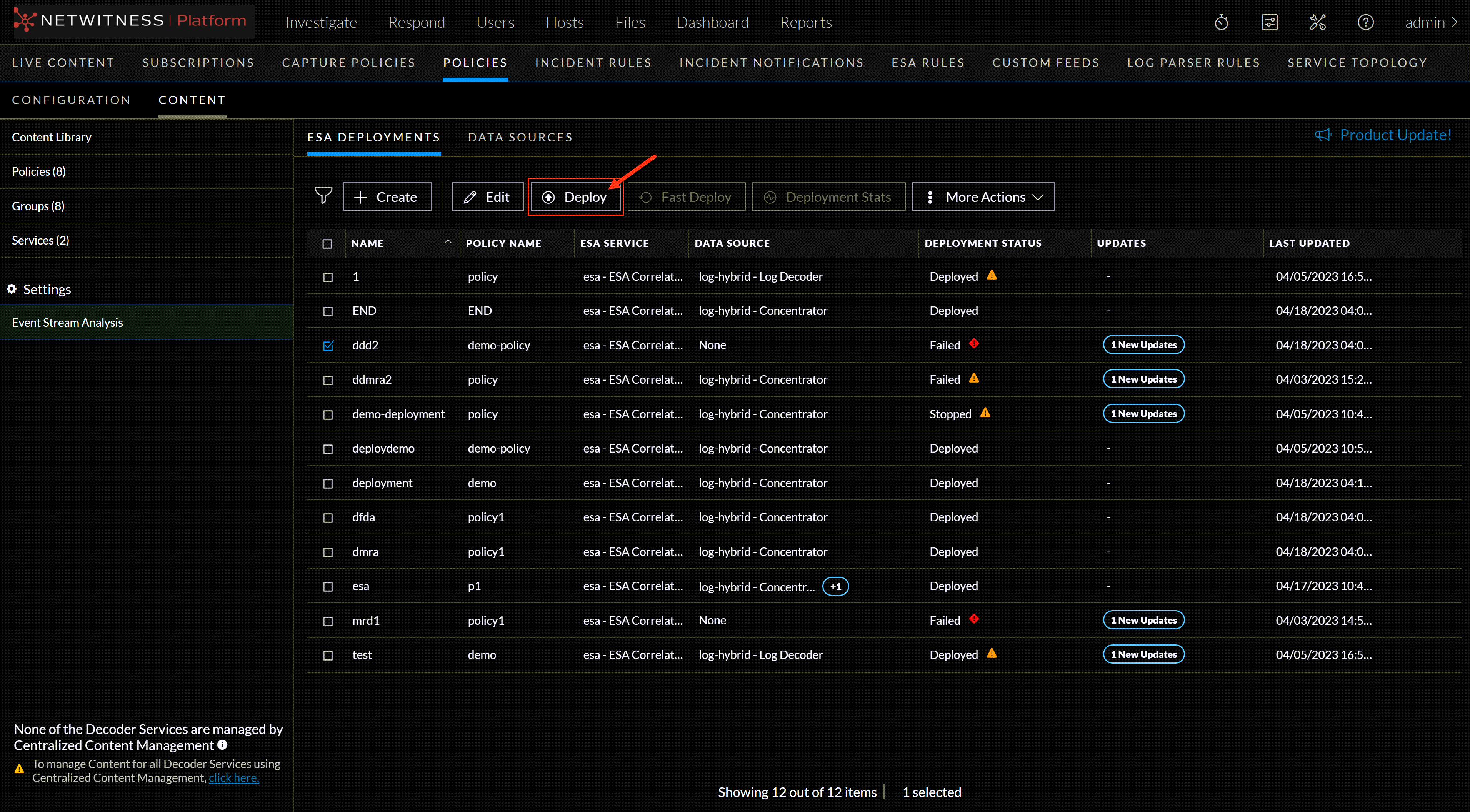The height and width of the screenshot is (812, 1470).
Task: Click the Settings gear in left sidebar
Action: 12,289
